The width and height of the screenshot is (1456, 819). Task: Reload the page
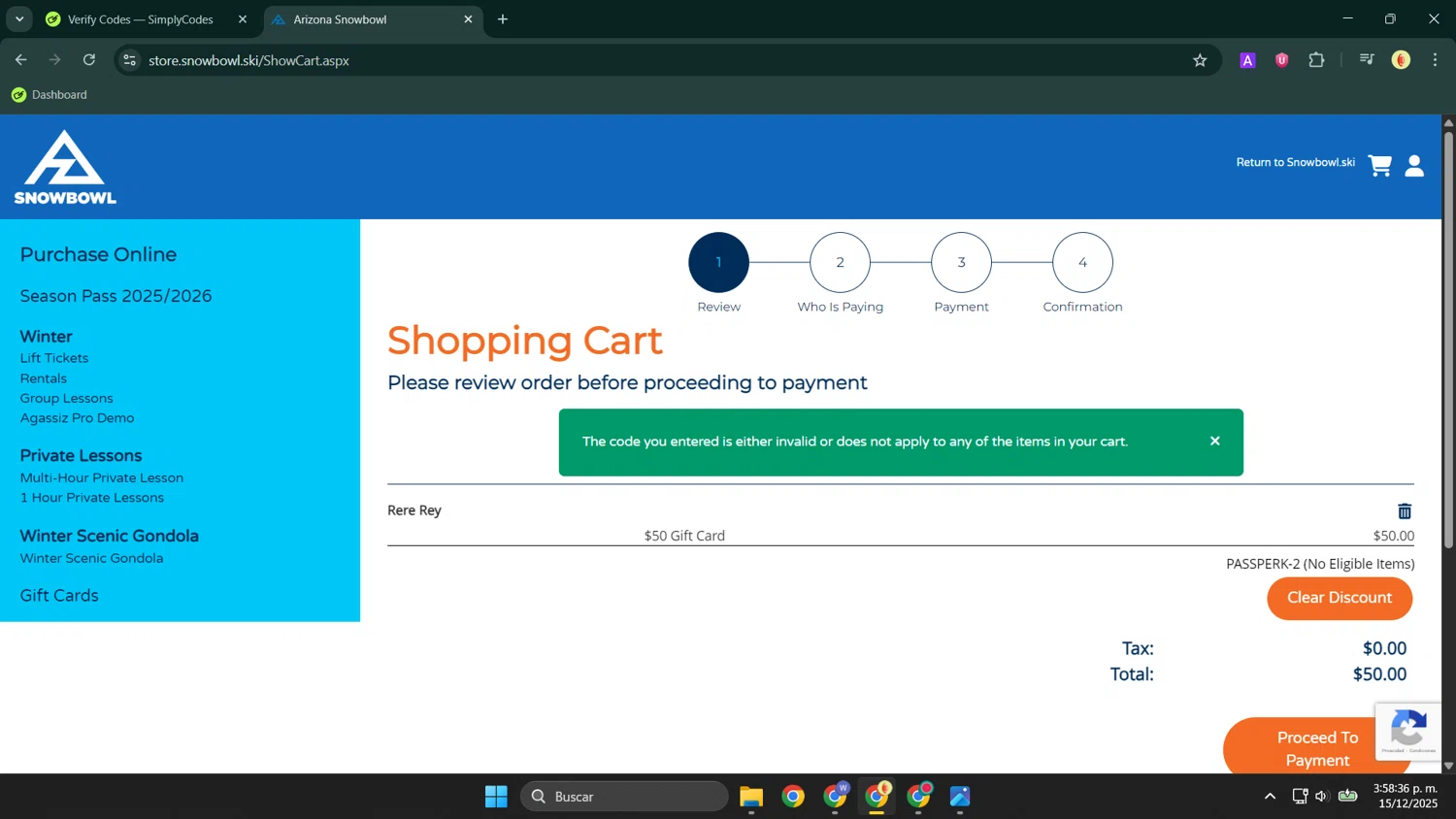[x=89, y=60]
